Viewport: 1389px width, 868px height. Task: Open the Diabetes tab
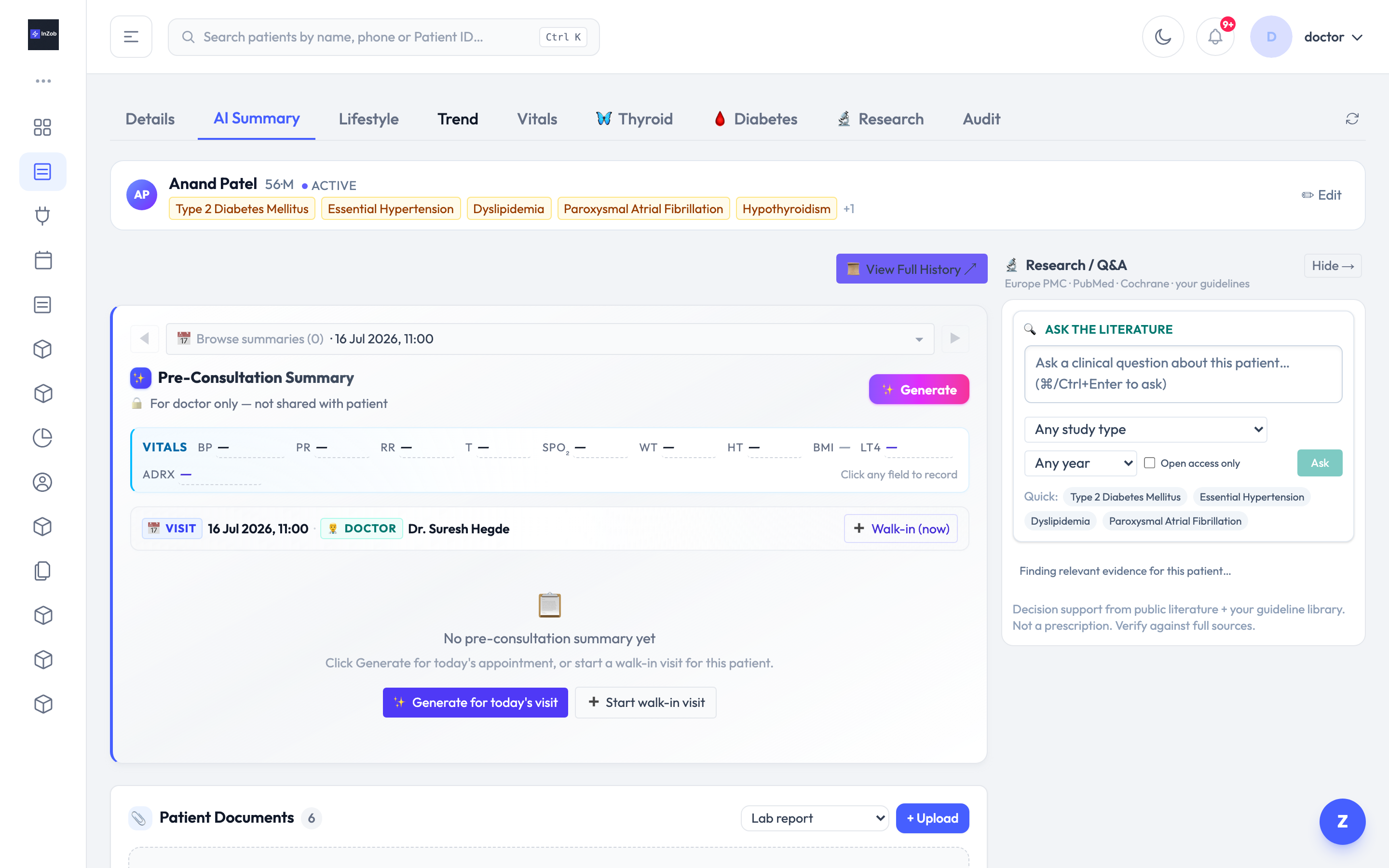[x=755, y=119]
